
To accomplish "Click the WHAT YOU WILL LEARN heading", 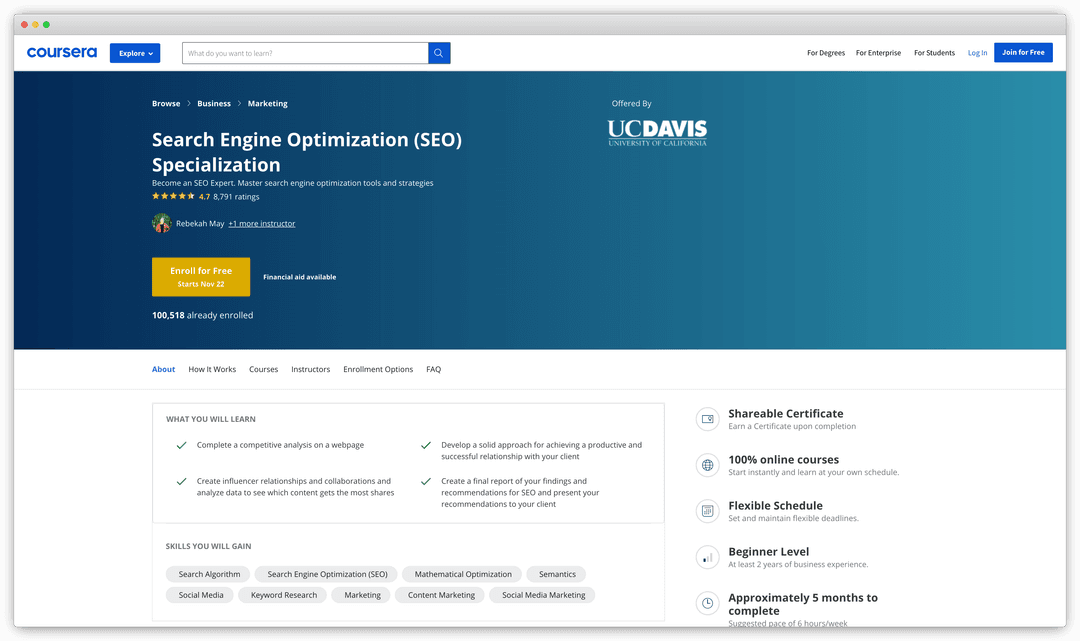I will [211, 419].
